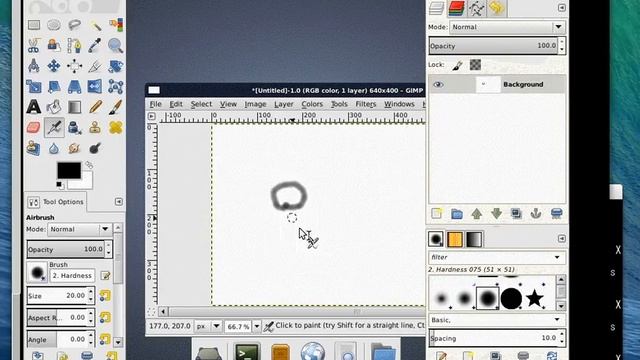Lower layer with green down arrow

pos(496,213)
